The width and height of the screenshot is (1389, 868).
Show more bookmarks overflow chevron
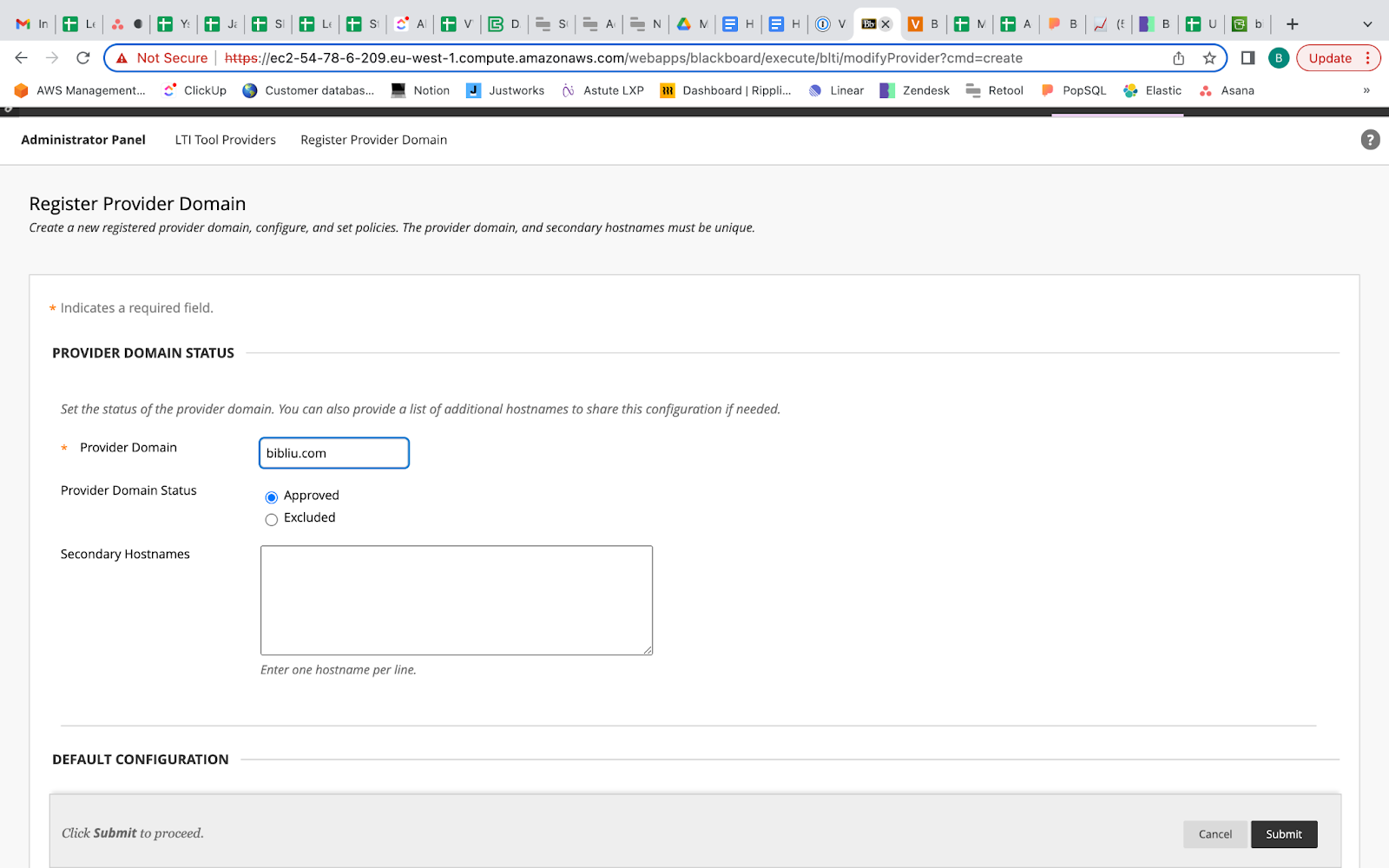(1366, 90)
